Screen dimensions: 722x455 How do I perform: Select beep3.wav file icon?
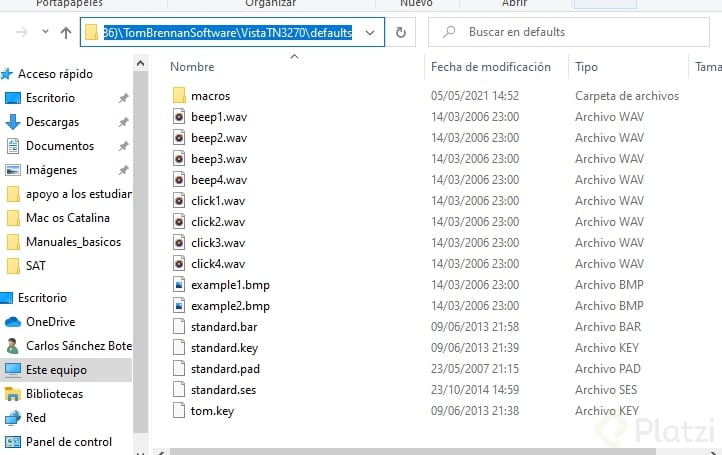pos(179,159)
